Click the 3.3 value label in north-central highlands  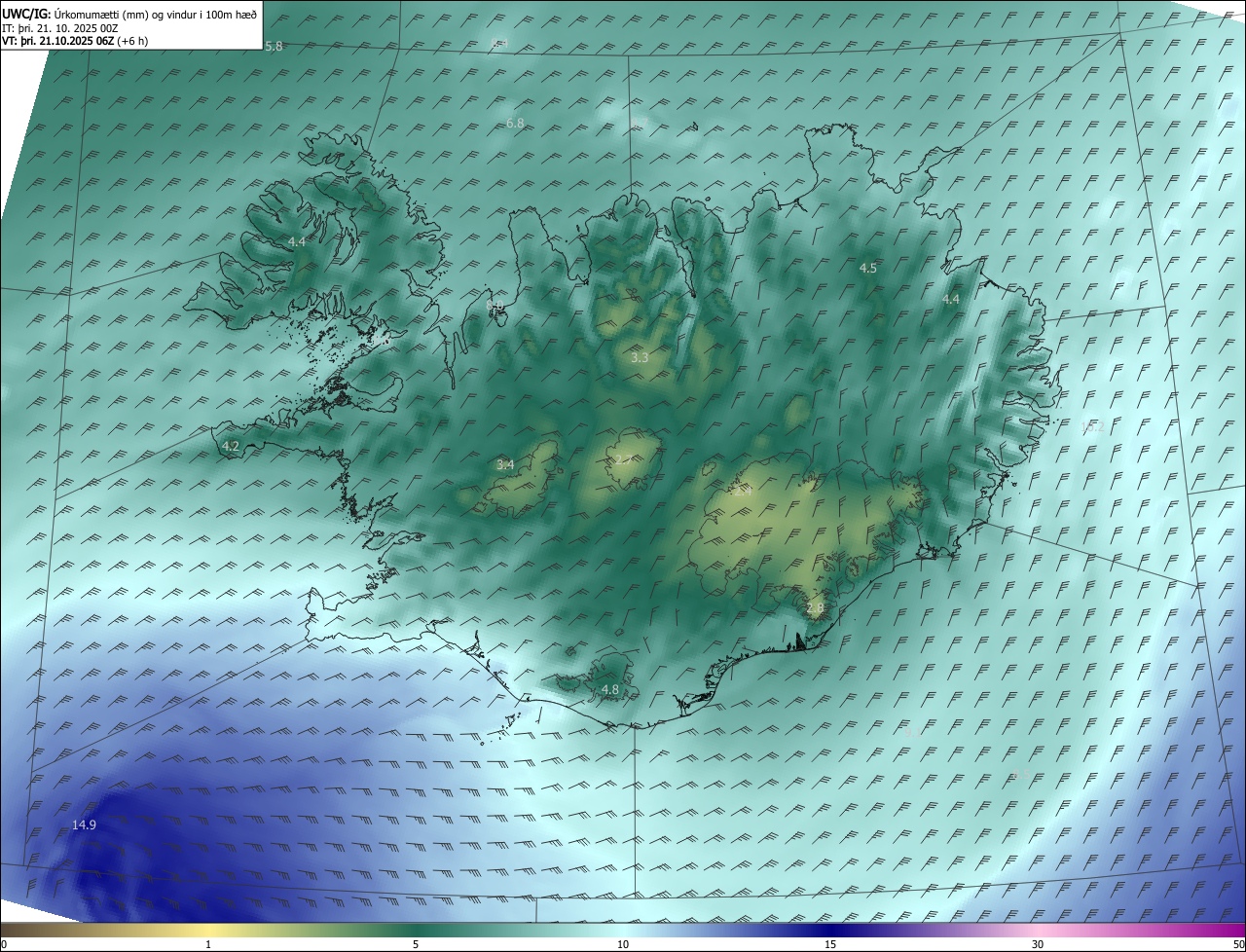point(640,358)
